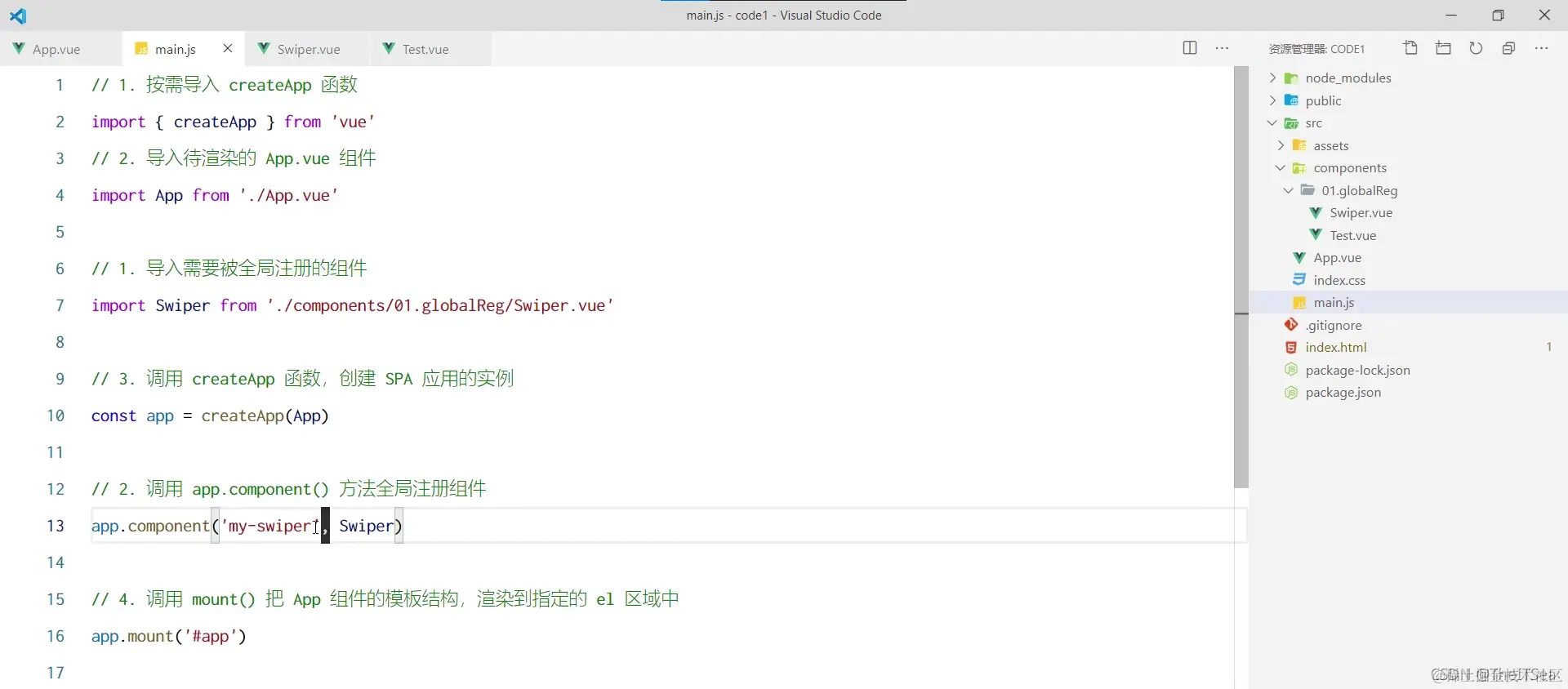Screen dimensions: 1568x689
Task: Click the Vue icon on App.vue tab
Action: tap(18, 49)
